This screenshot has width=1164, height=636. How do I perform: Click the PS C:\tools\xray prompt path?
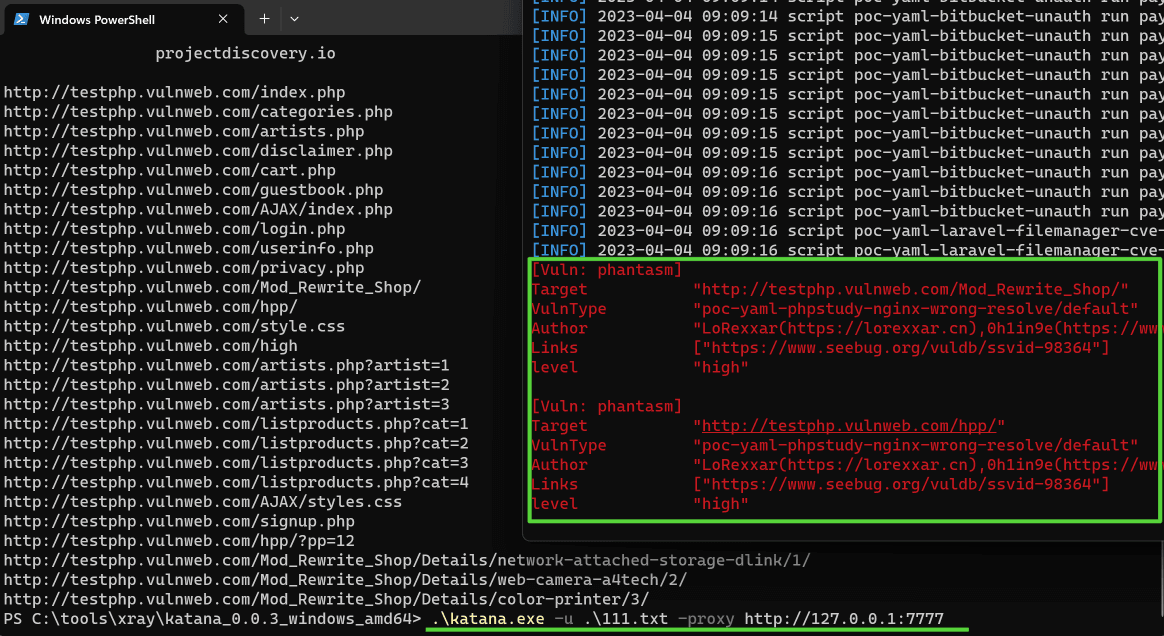212,618
